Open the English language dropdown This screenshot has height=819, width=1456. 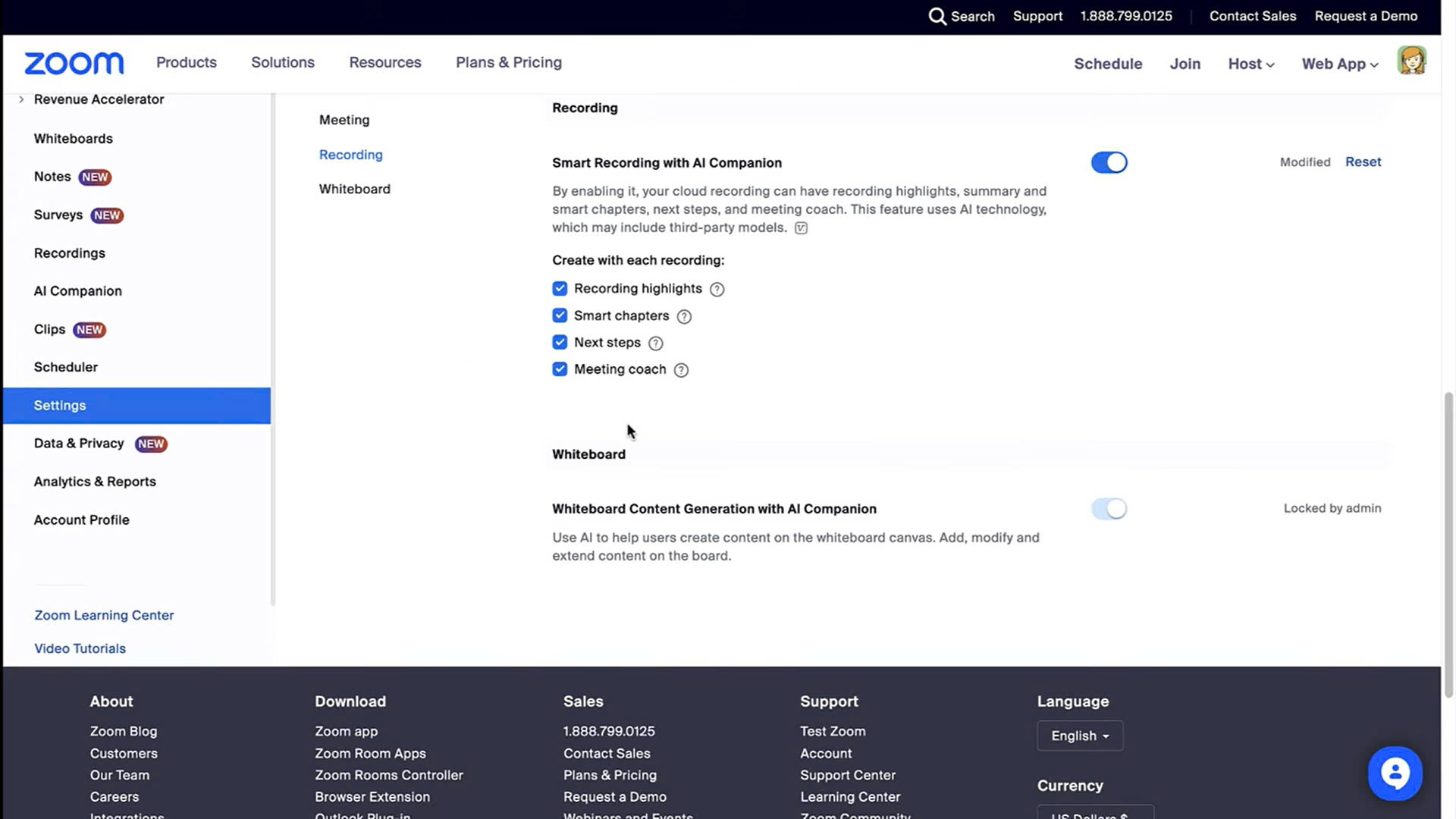coord(1079,736)
